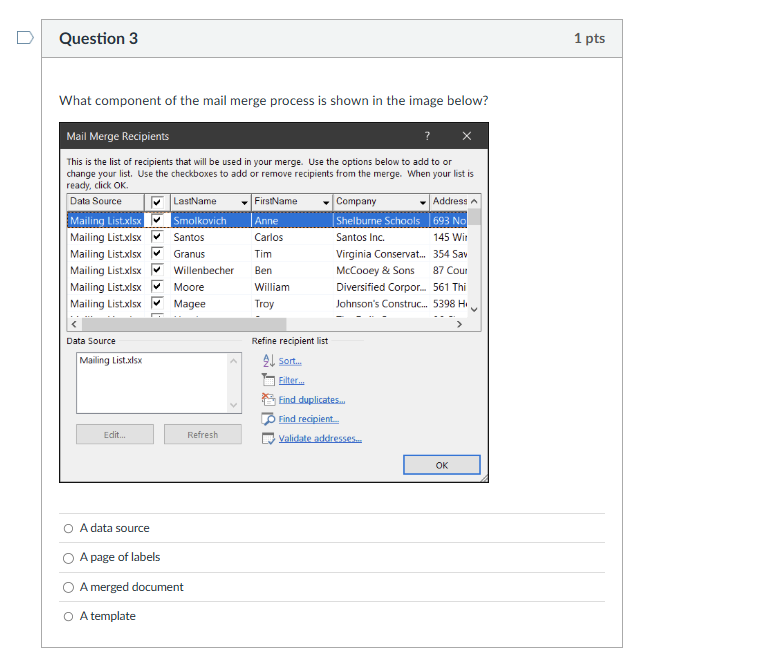The height and width of the screenshot is (655, 774).
Task: Close the Mail Merge Recipients dialog
Action: pos(466,136)
